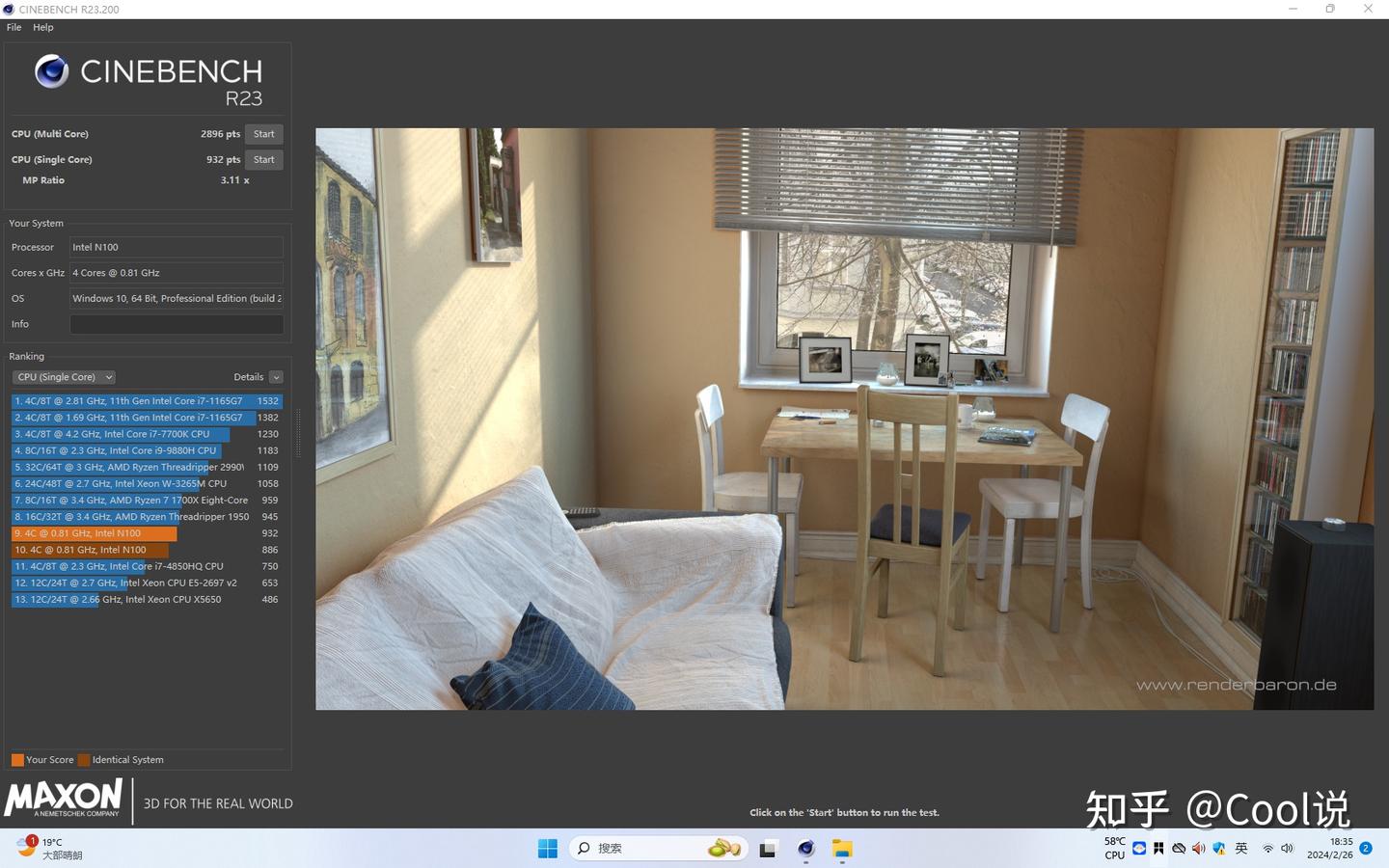
Task: Click the Processor field showing Intel N100
Action: tap(177, 247)
